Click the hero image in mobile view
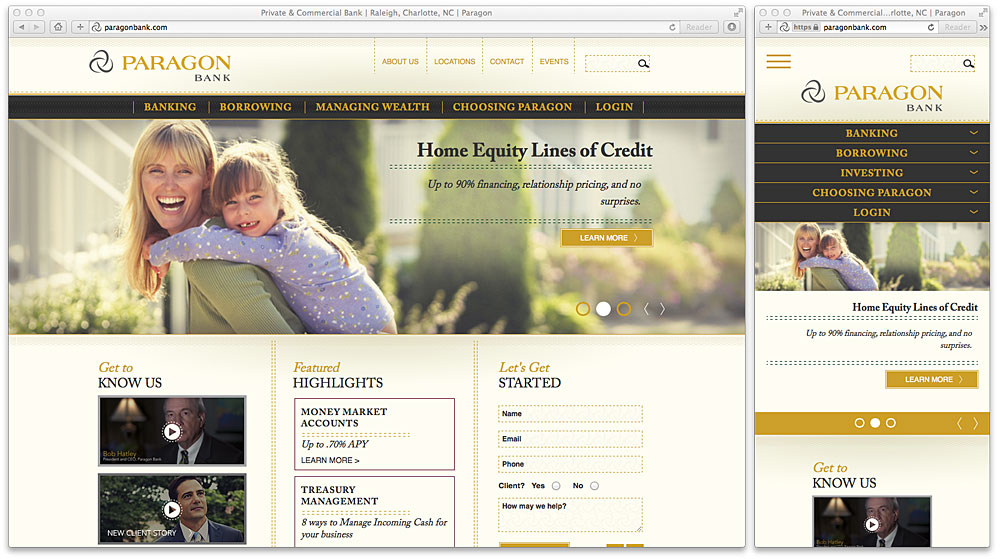1000x559 pixels. [x=872, y=256]
